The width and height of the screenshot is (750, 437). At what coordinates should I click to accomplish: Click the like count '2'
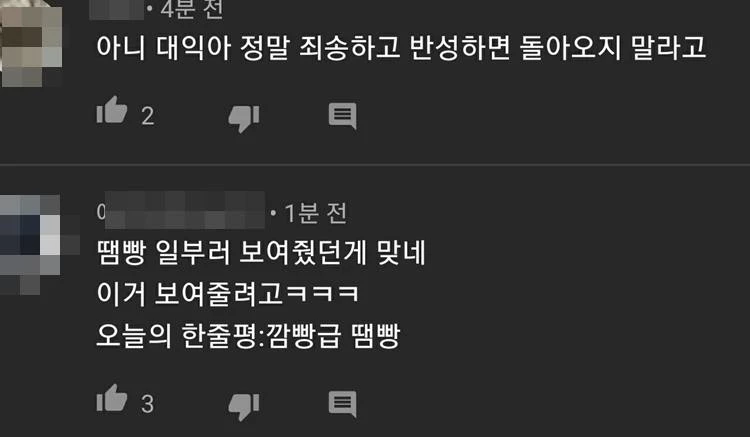pos(148,116)
